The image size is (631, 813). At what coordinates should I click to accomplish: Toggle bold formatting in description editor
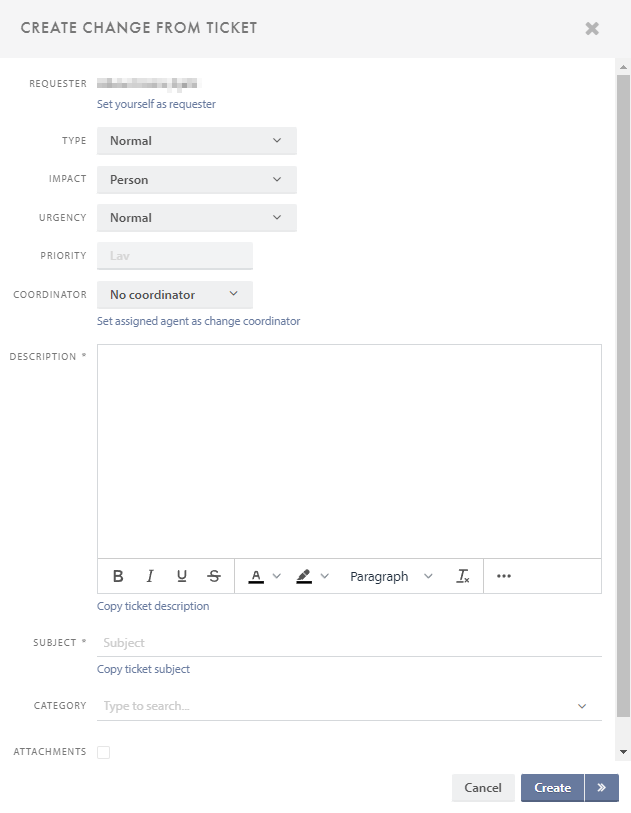coord(118,576)
